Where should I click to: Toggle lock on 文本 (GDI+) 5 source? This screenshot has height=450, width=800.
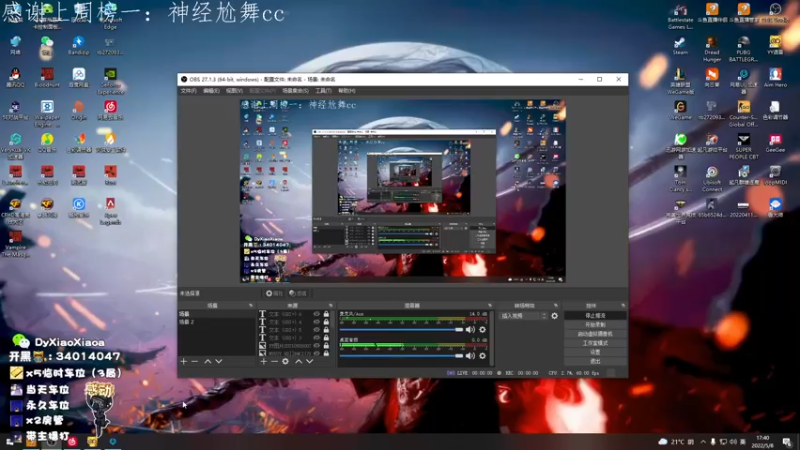tap(326, 330)
